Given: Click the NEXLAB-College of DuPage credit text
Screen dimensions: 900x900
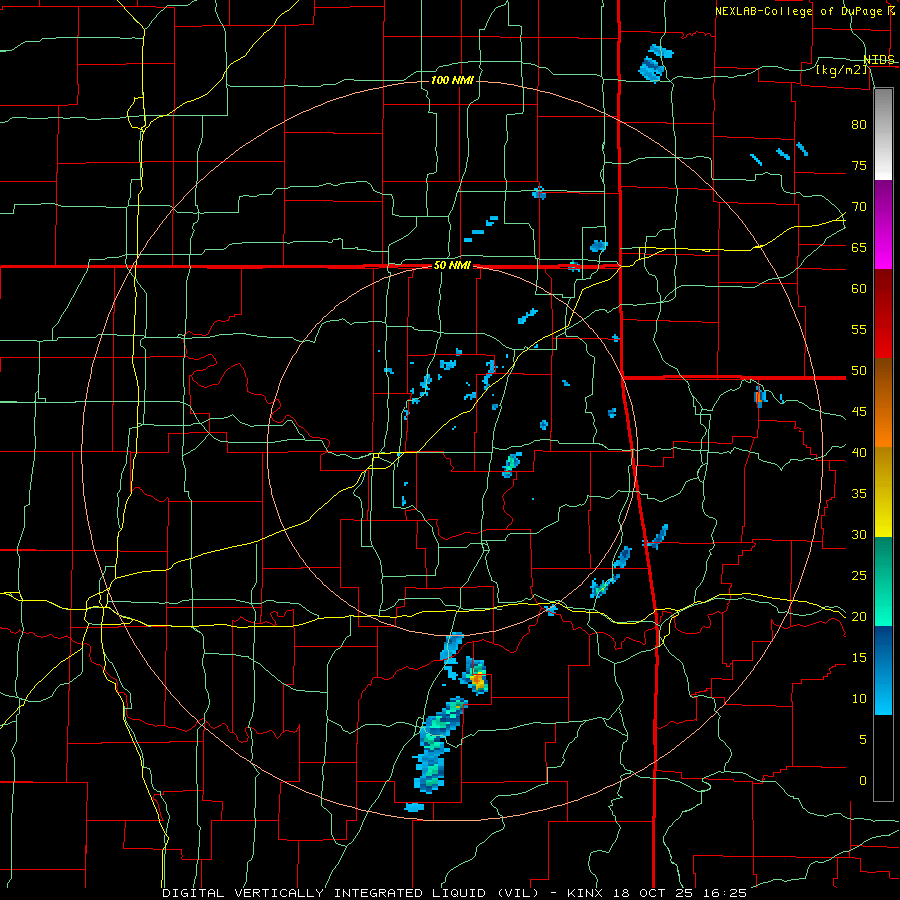Looking at the screenshot, I should (799, 11).
